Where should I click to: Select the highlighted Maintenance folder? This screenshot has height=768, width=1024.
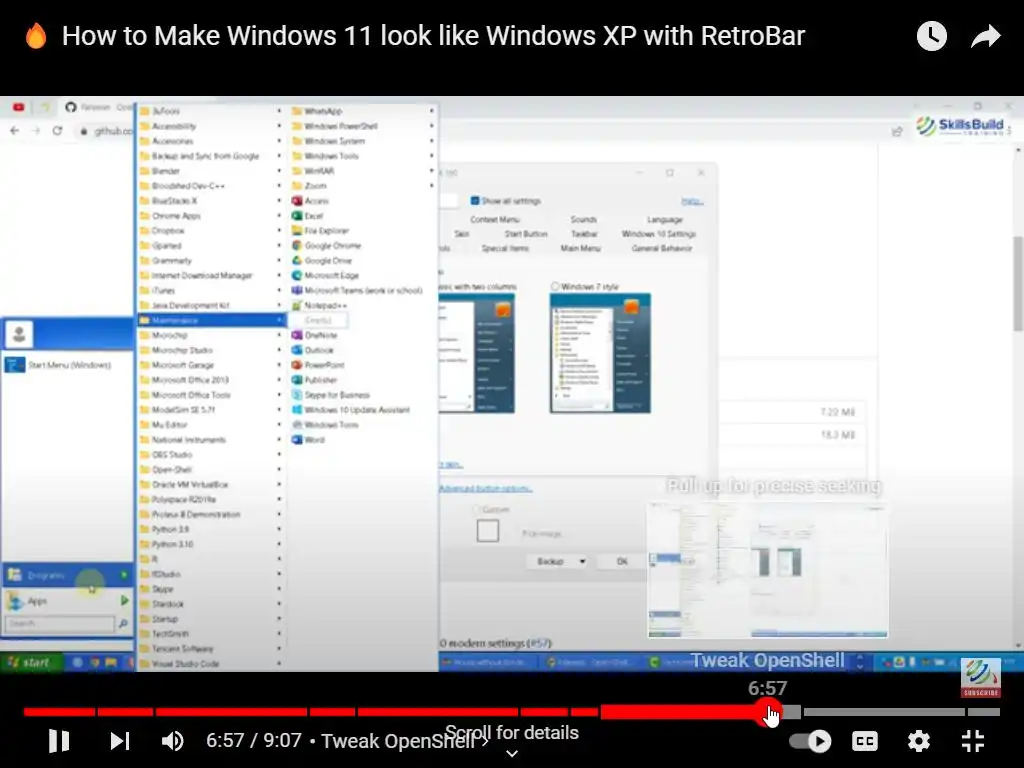tap(211, 321)
